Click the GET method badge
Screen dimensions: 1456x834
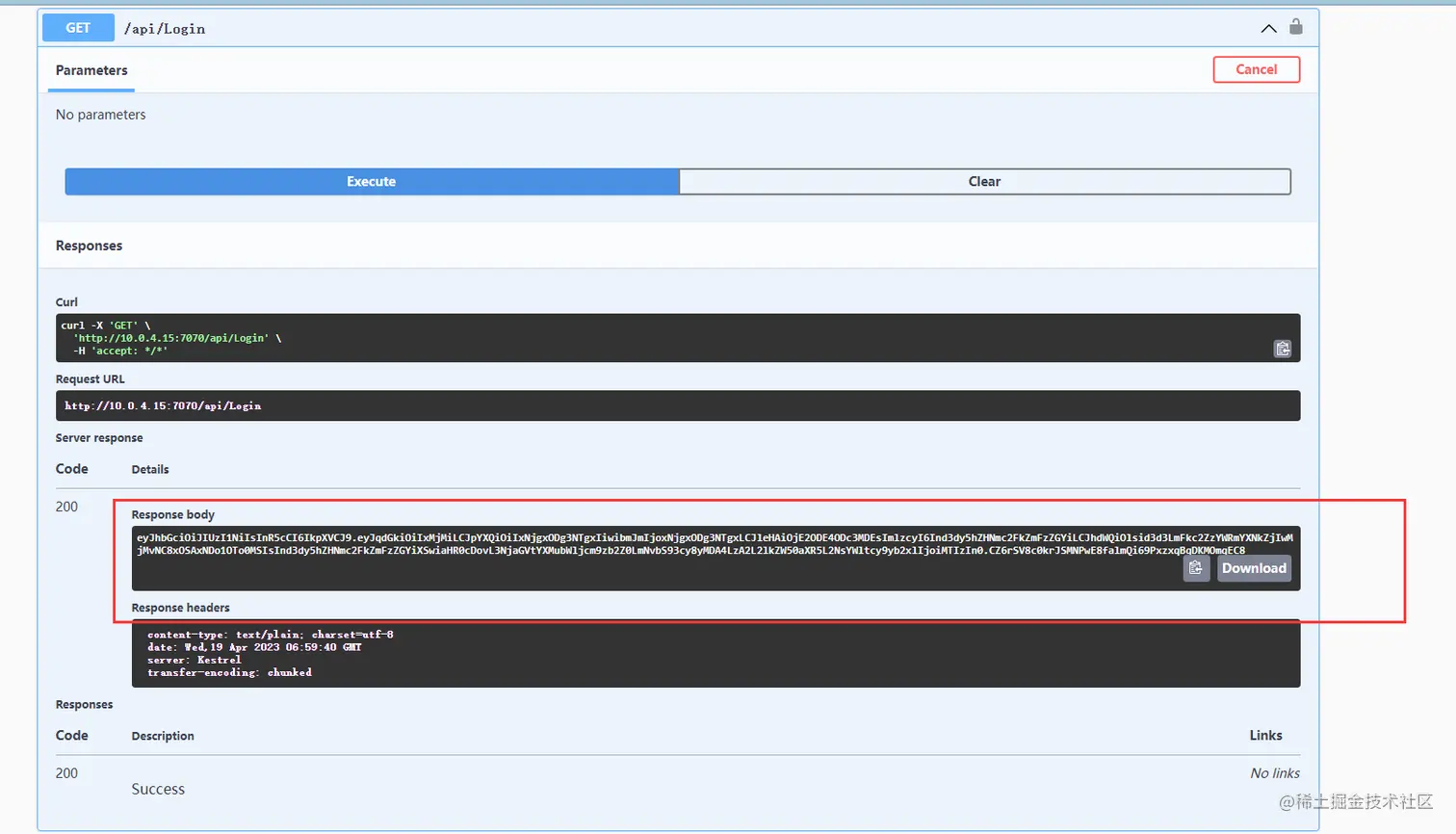point(78,28)
